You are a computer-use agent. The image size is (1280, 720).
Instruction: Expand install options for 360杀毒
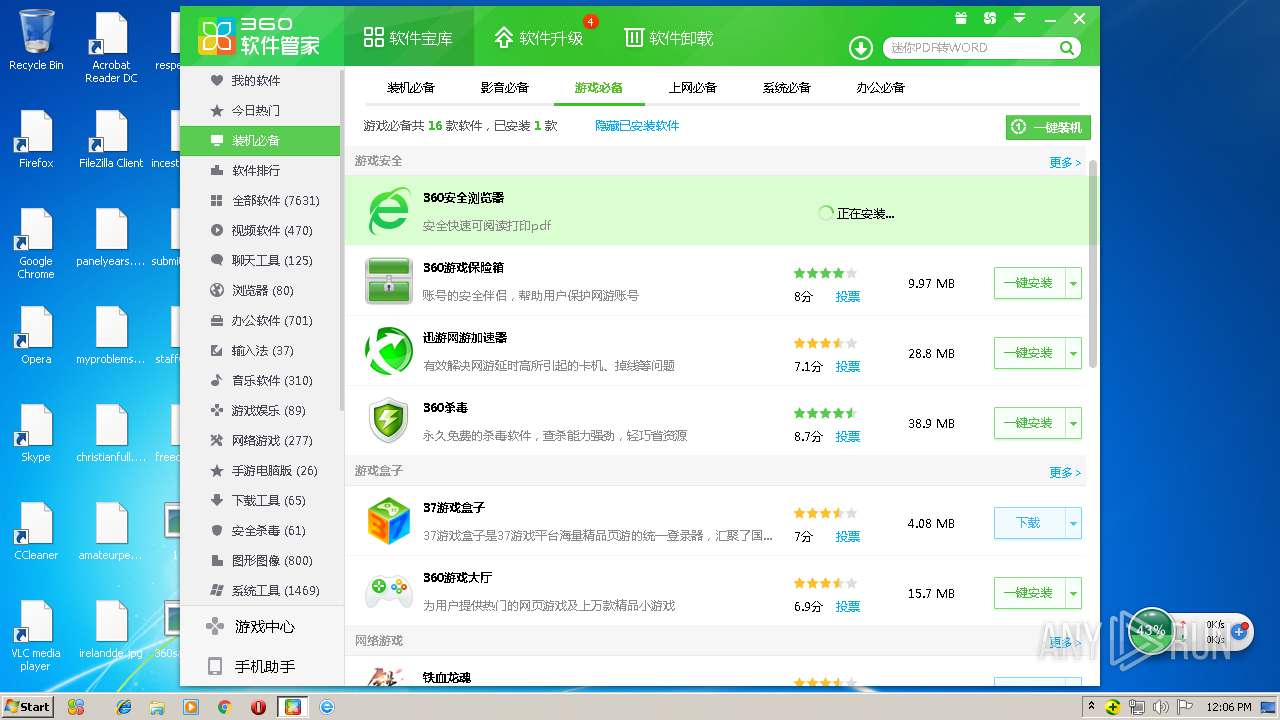[x=1074, y=423]
